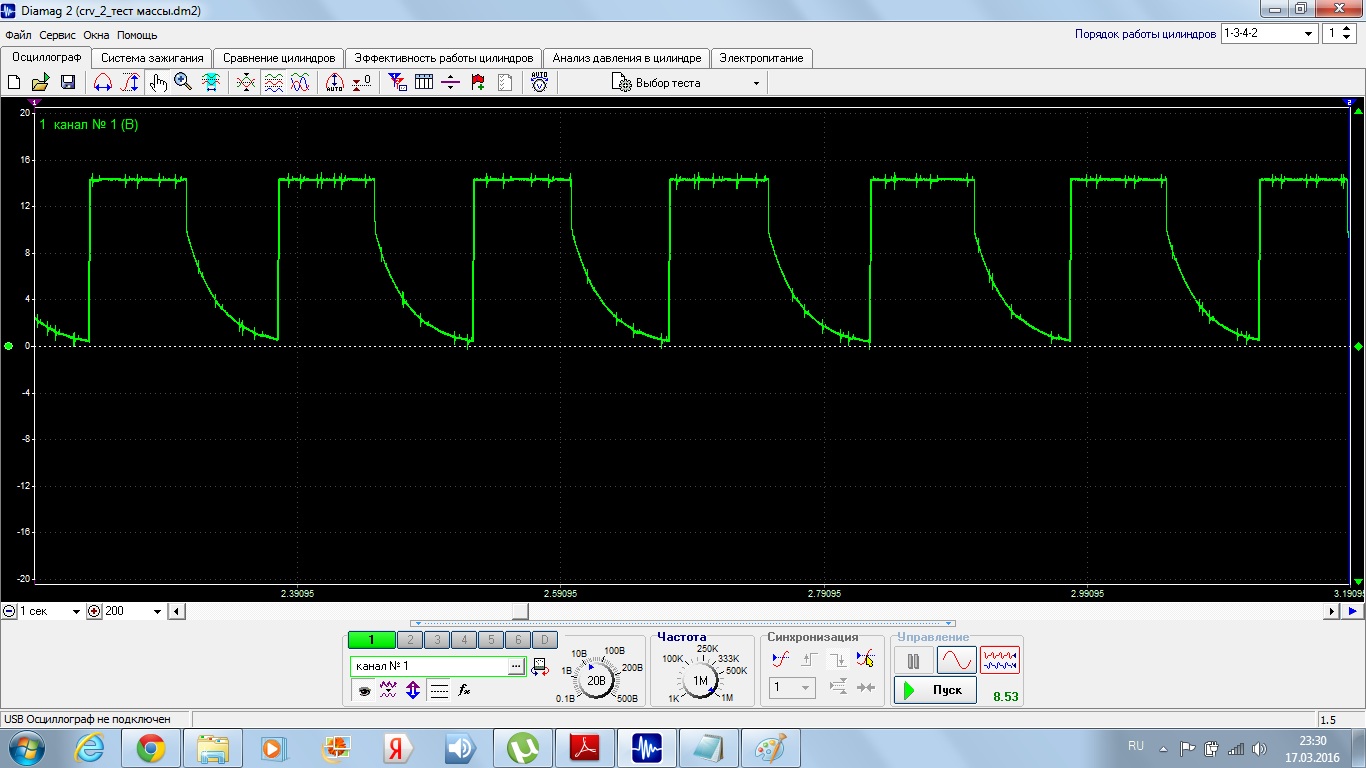Open channel name ellipsis button
This screenshot has width=1366, height=768.
pos(516,666)
